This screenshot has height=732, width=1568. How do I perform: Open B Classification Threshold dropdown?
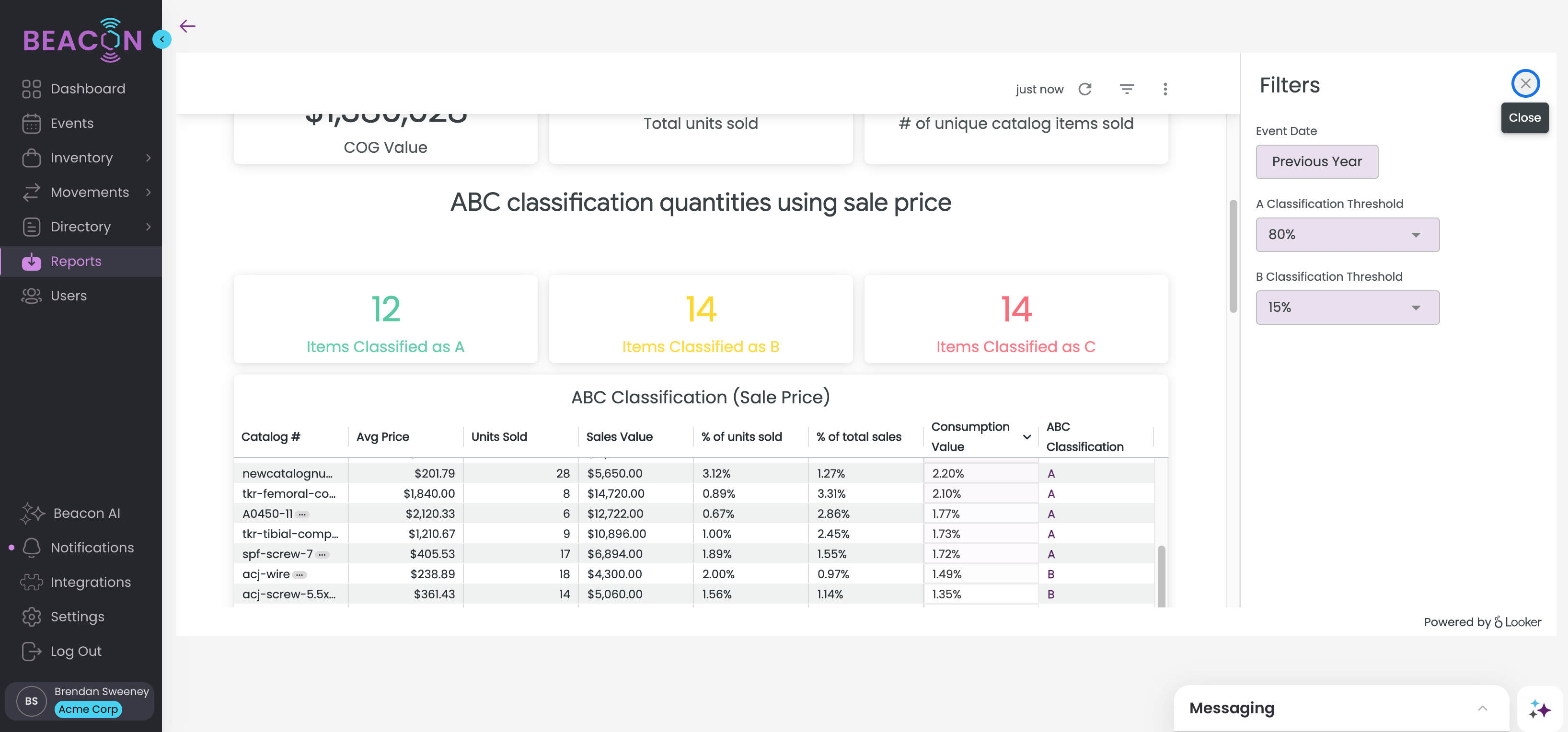1347,308
